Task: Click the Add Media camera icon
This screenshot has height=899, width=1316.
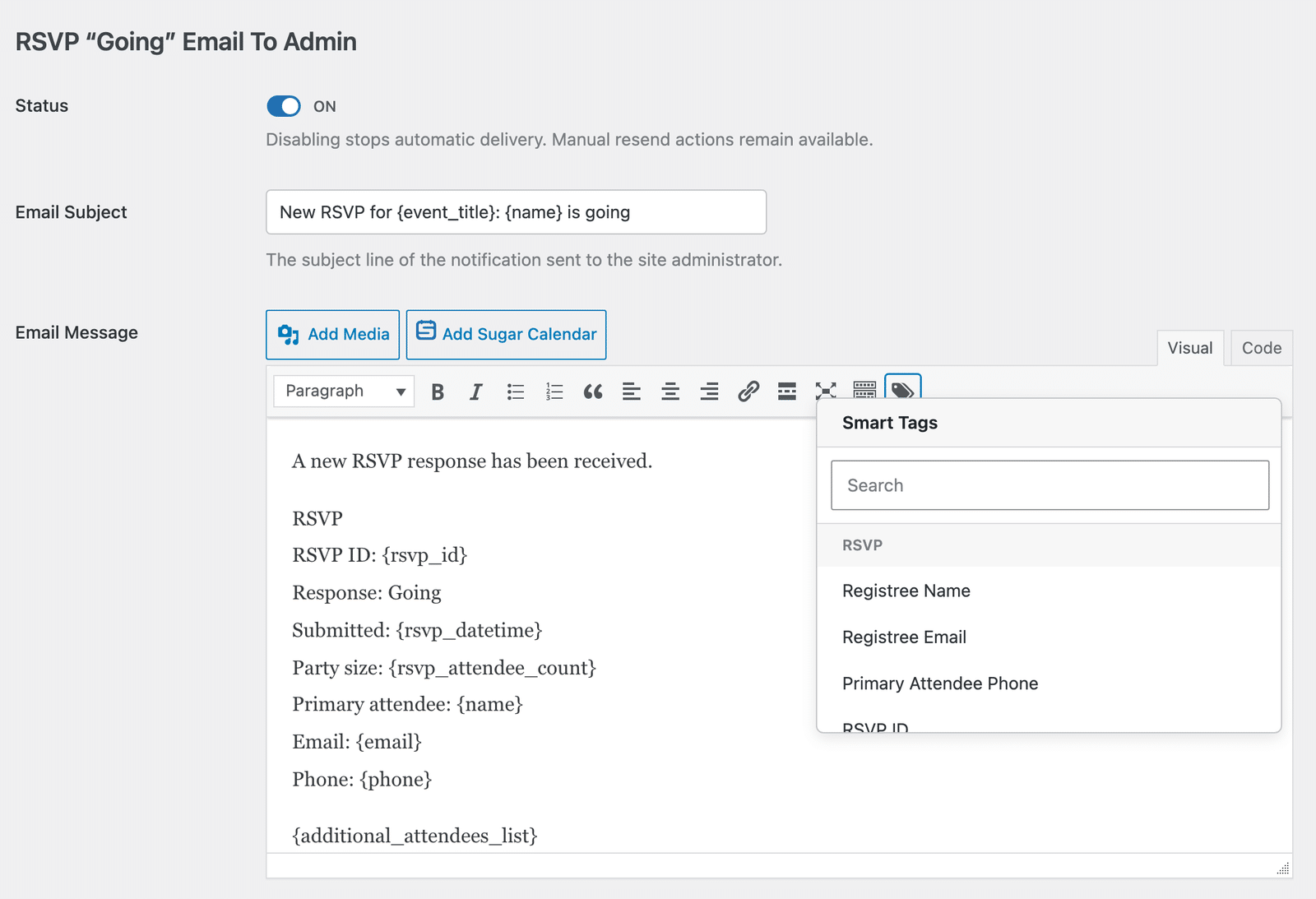Action: click(288, 334)
